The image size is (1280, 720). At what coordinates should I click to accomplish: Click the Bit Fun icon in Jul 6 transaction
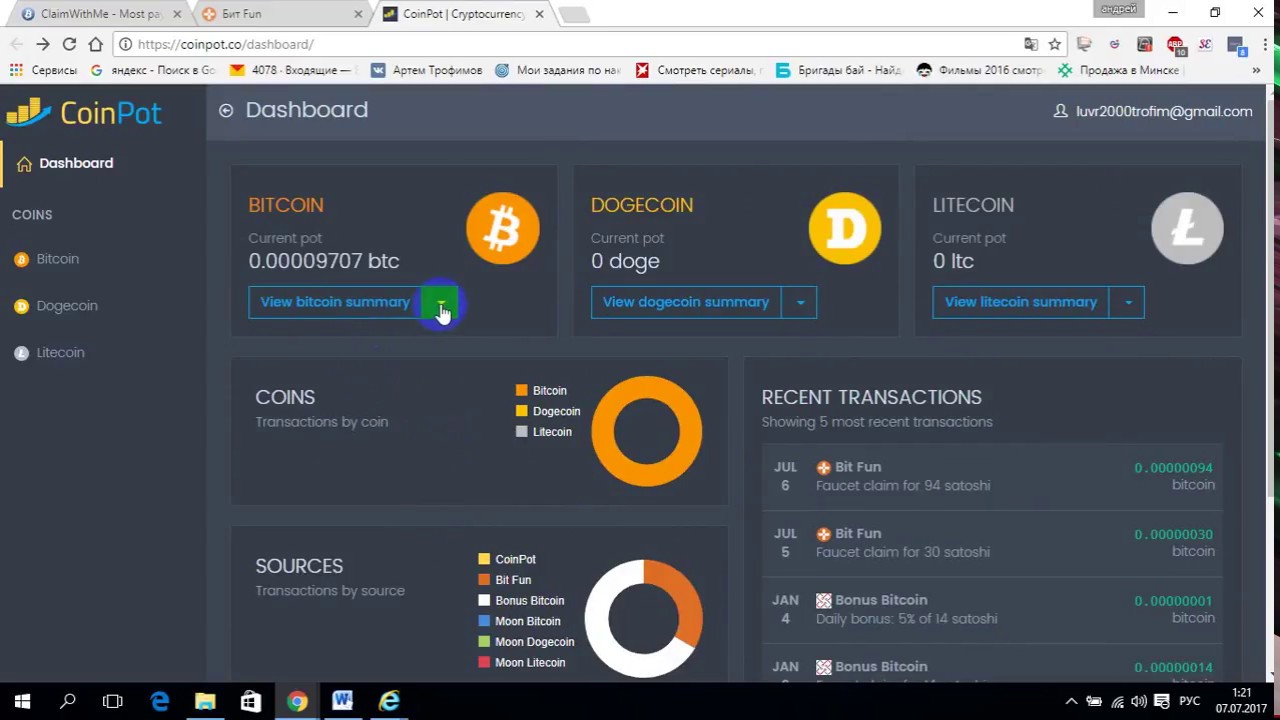(824, 467)
